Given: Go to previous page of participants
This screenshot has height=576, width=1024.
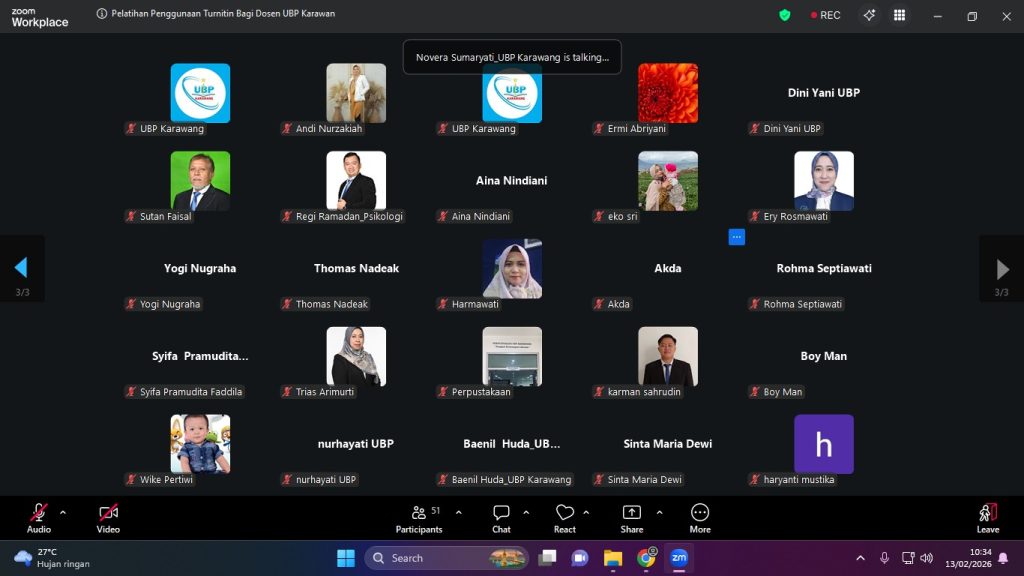Looking at the screenshot, I should coord(22,268).
